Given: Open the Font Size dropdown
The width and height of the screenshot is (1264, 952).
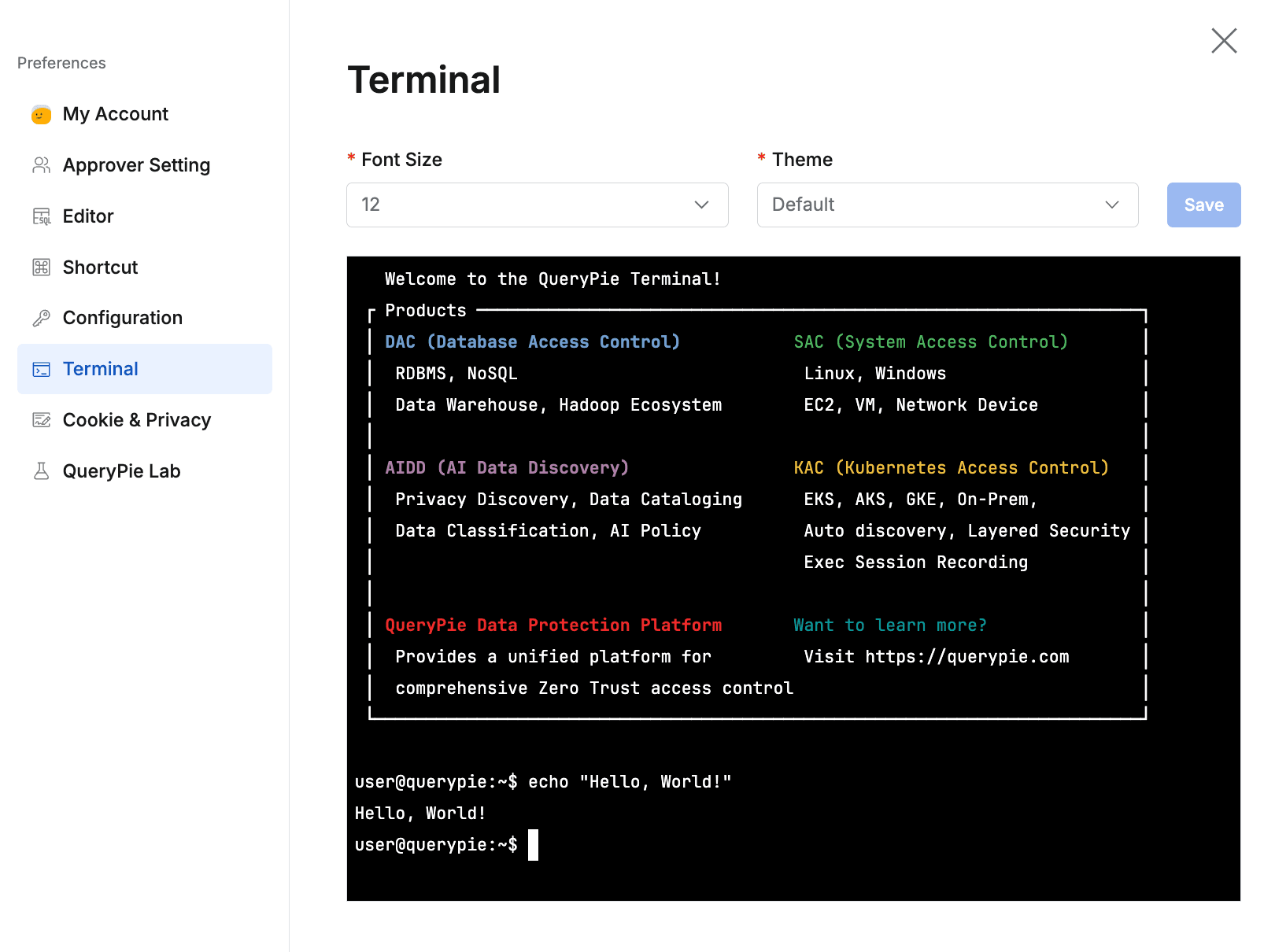Looking at the screenshot, I should [537, 205].
